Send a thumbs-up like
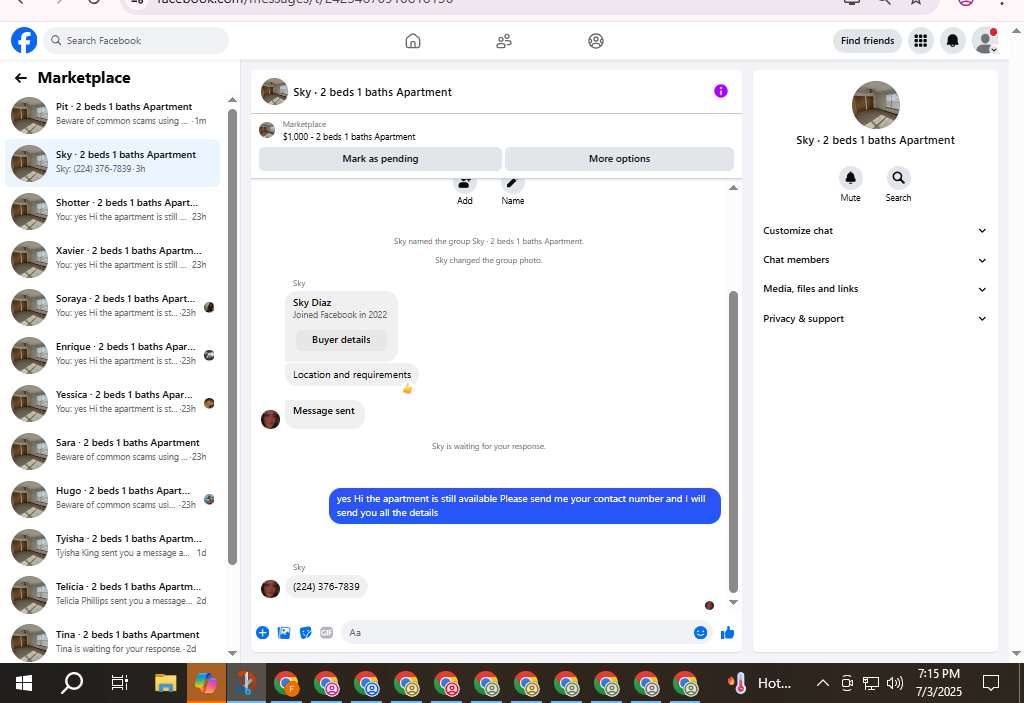The width and height of the screenshot is (1024, 703). coord(728,632)
